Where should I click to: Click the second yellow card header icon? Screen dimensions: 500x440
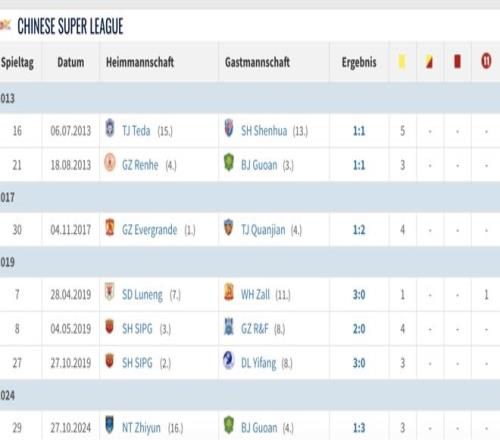coord(429,62)
